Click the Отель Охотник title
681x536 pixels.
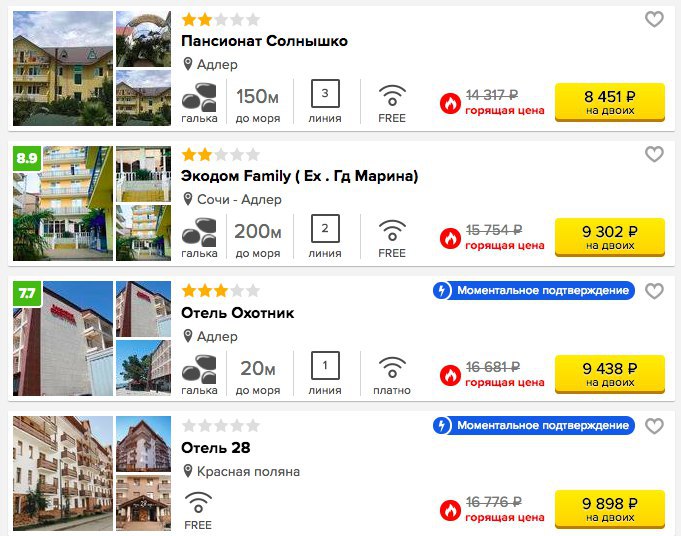pos(238,313)
